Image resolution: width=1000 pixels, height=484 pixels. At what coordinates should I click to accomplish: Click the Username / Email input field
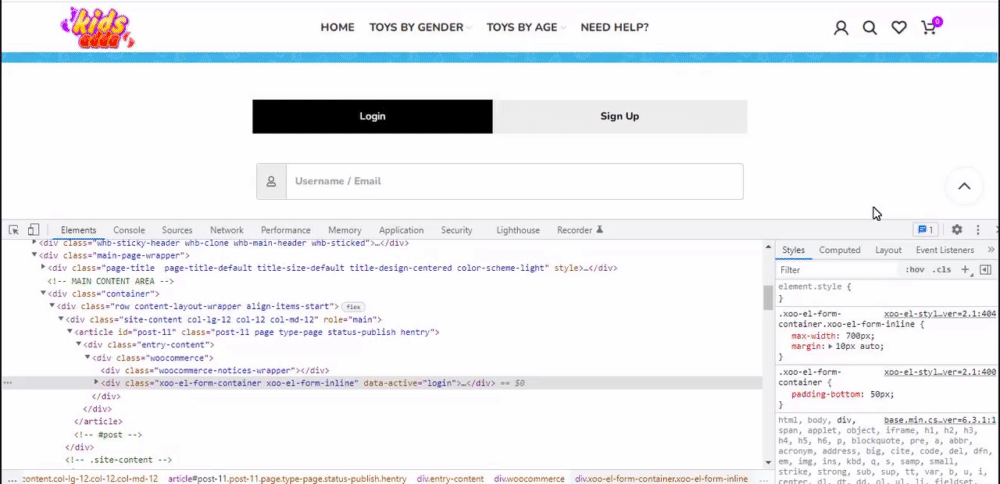coord(515,182)
